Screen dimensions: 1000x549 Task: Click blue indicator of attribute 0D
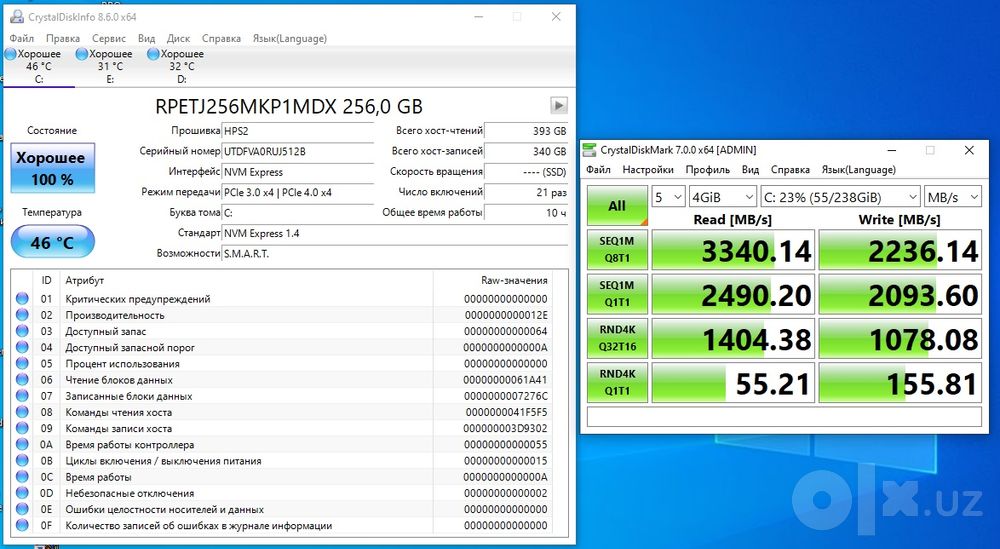point(22,493)
